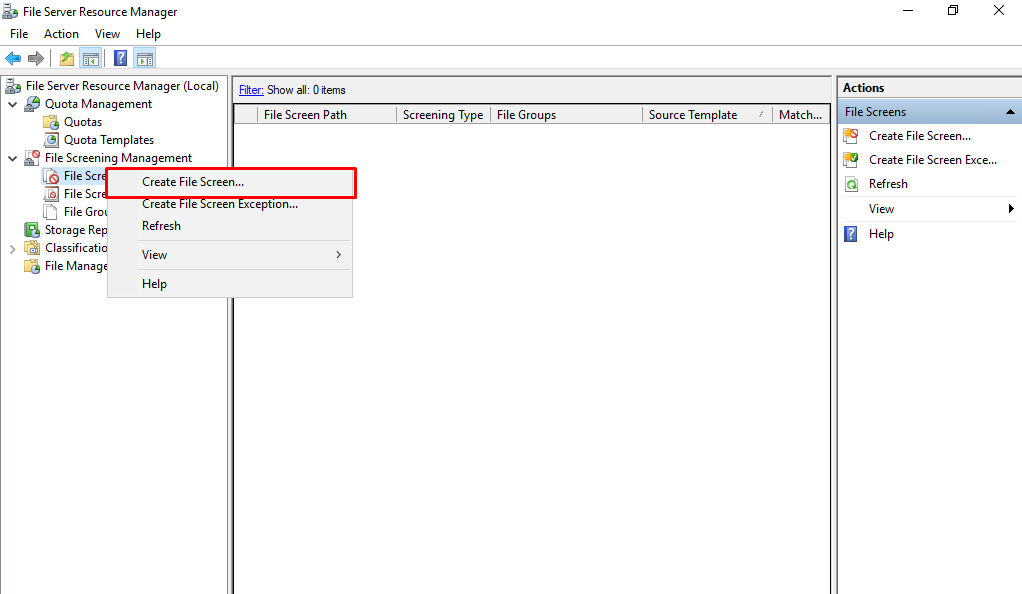This screenshot has height=594, width=1022.
Task: Open the File menu in the menu bar
Action: pos(19,34)
